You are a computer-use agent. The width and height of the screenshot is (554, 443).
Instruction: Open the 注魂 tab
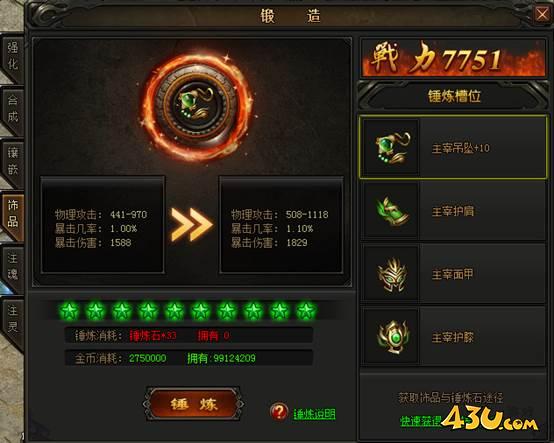pyautogui.click(x=13, y=267)
